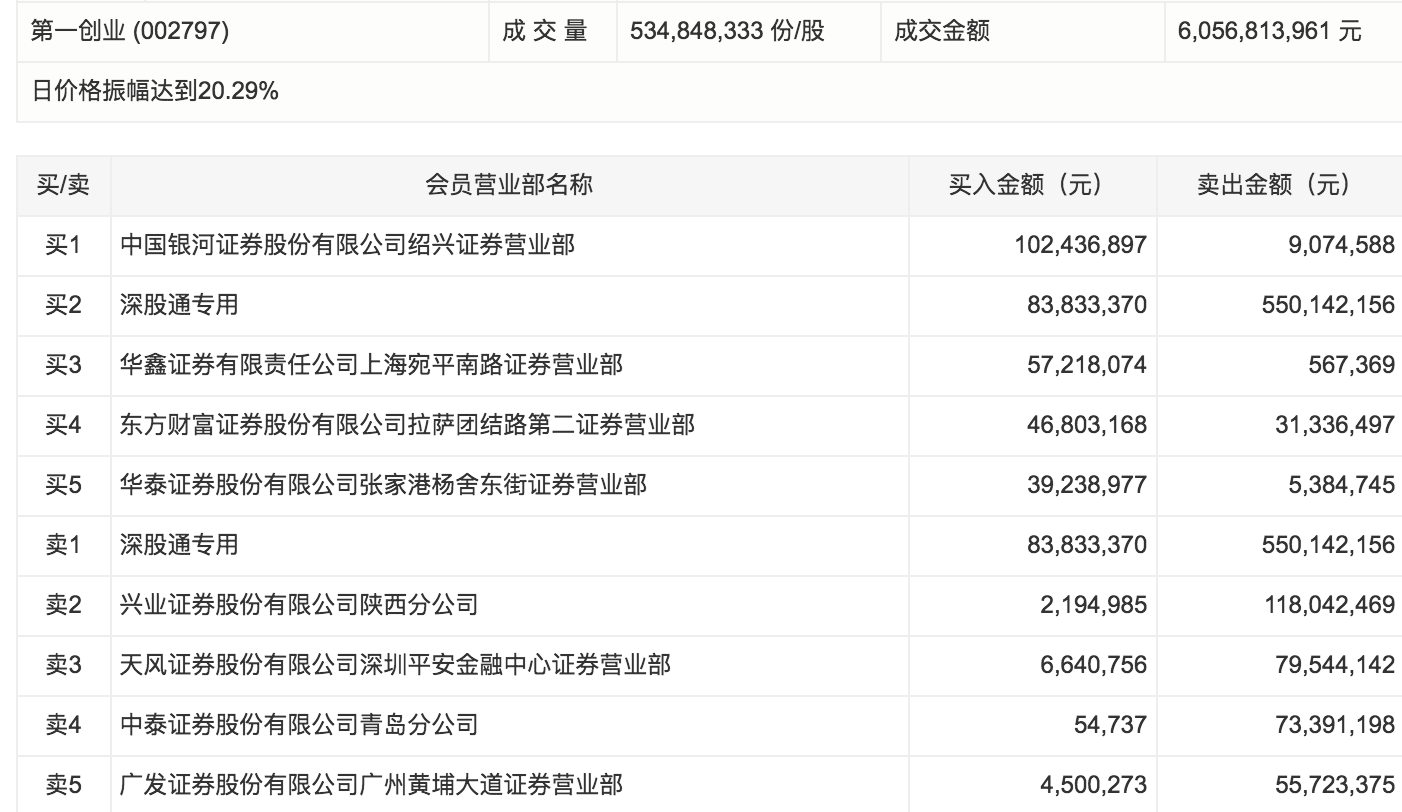Image resolution: width=1402 pixels, height=812 pixels.
Task: Click the 成交金额 label cell
Action: 942,32
